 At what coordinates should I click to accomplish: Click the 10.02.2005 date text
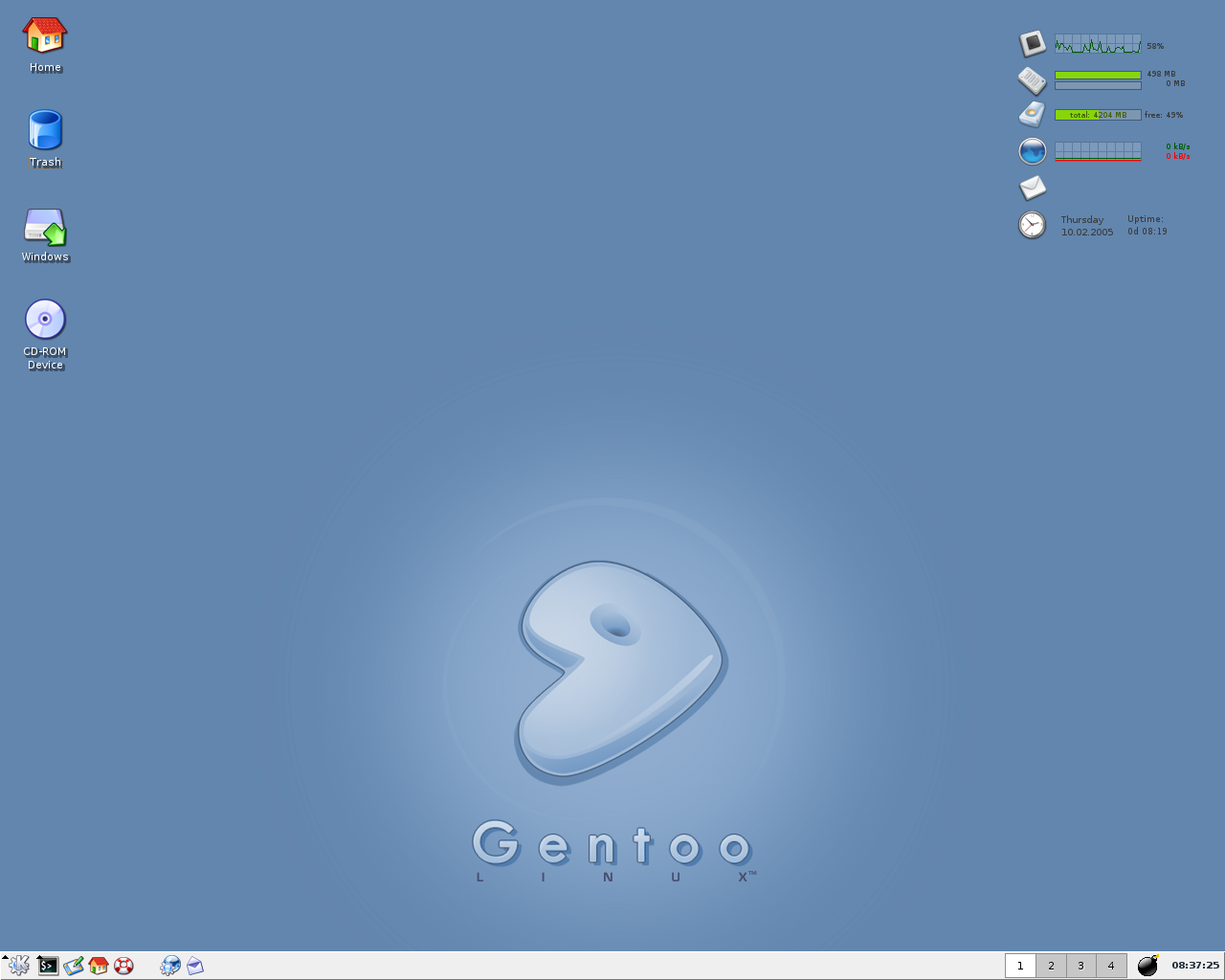pyautogui.click(x=1087, y=233)
